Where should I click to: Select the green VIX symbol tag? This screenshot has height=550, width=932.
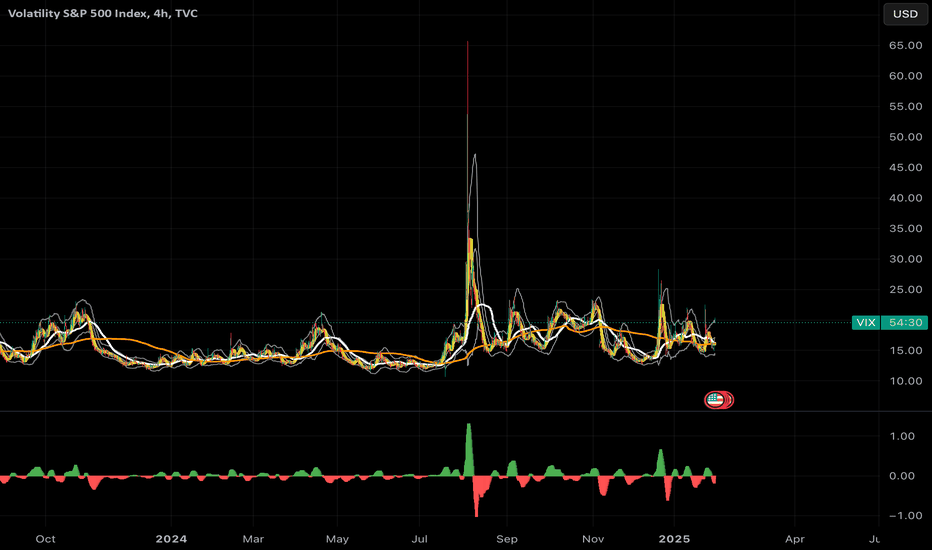point(865,323)
